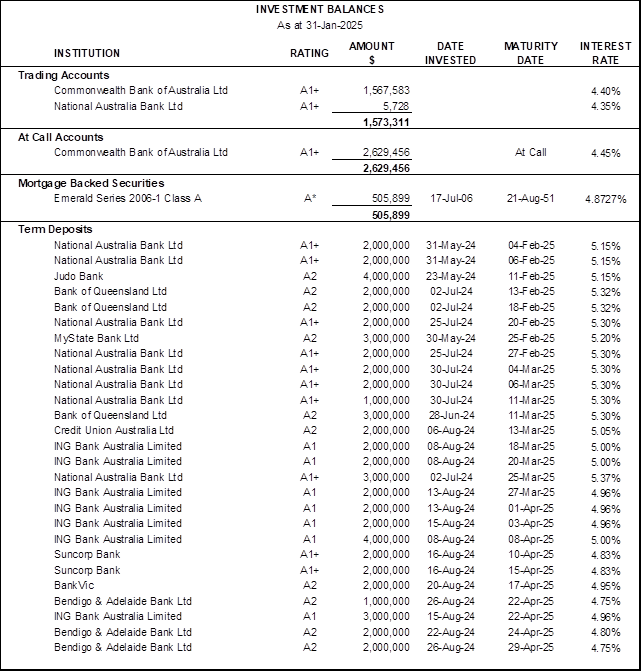Click the "Trading Accounts" section heading

click(x=63, y=75)
